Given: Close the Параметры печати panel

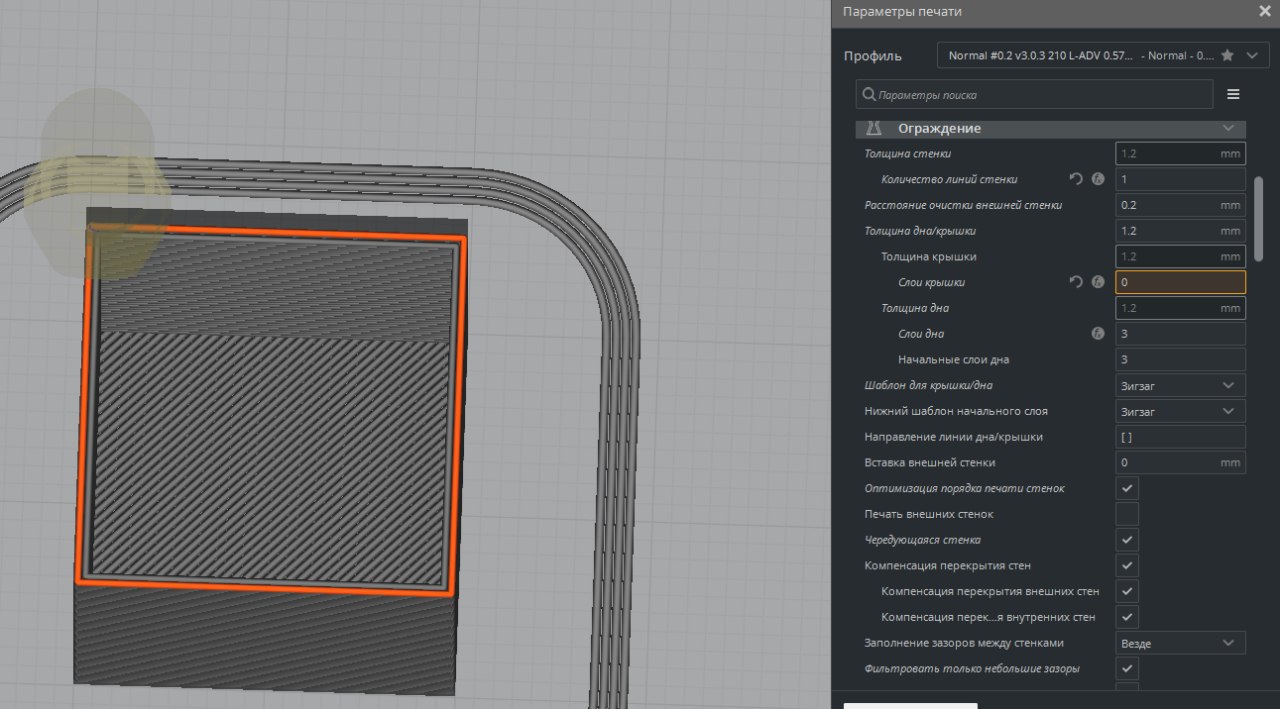Looking at the screenshot, I should click(x=1264, y=12).
